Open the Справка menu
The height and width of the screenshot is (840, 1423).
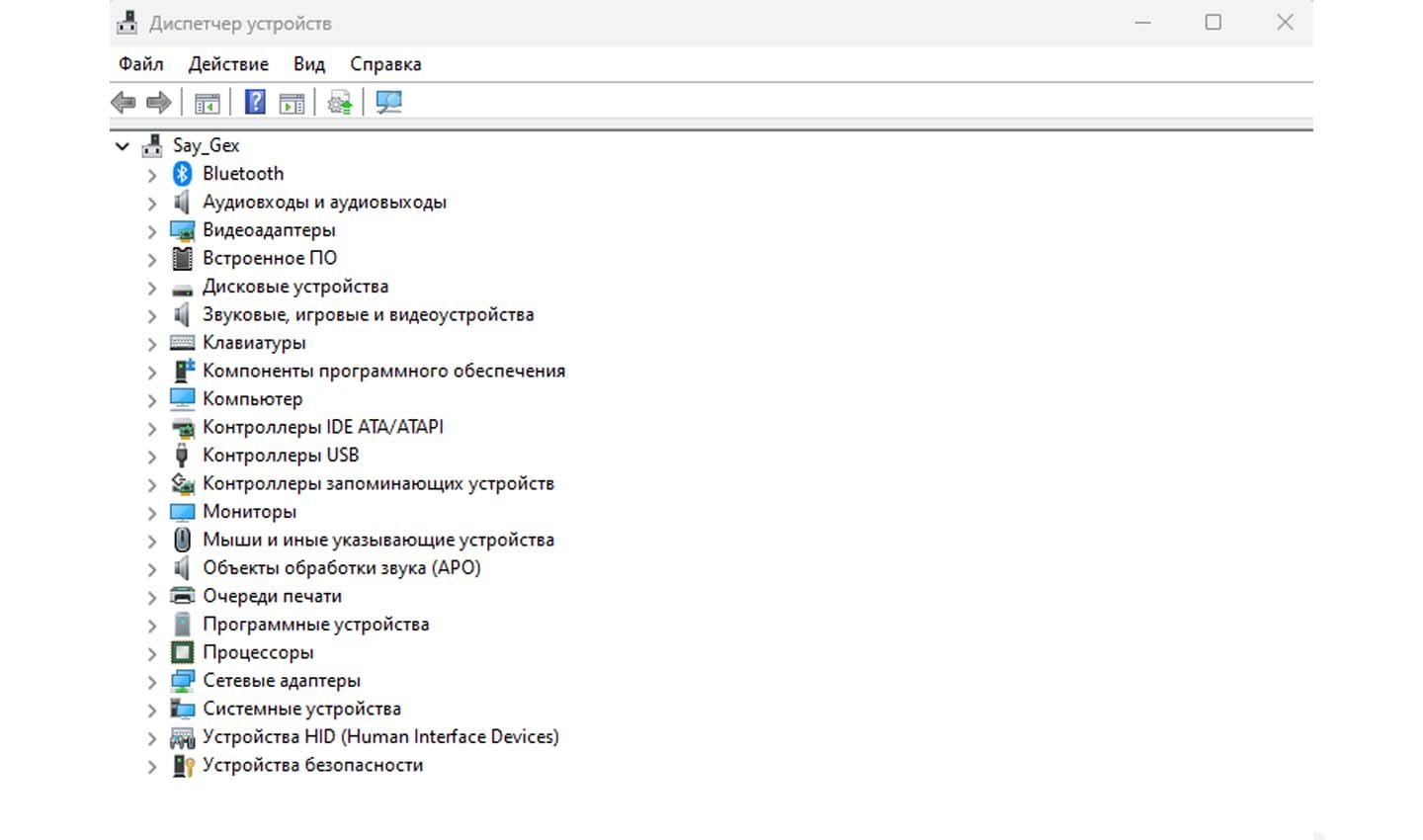(385, 64)
